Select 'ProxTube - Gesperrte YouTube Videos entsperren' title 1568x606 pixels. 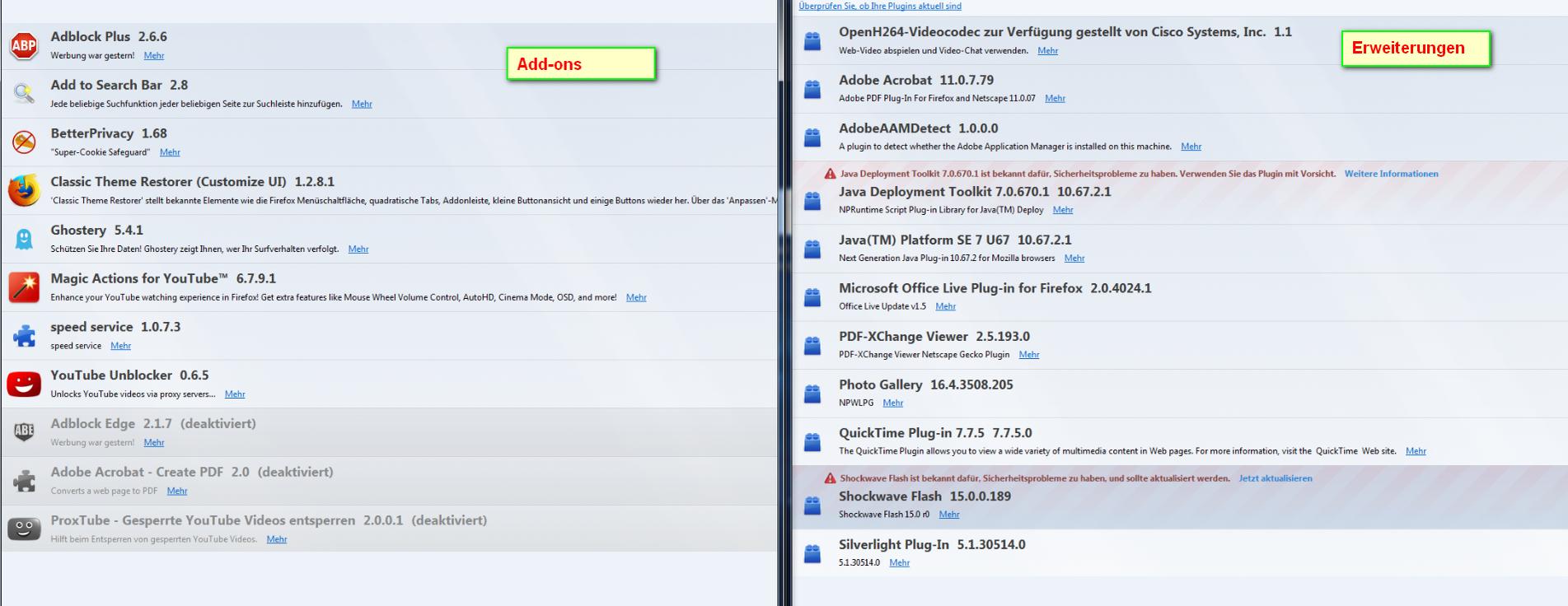point(203,520)
